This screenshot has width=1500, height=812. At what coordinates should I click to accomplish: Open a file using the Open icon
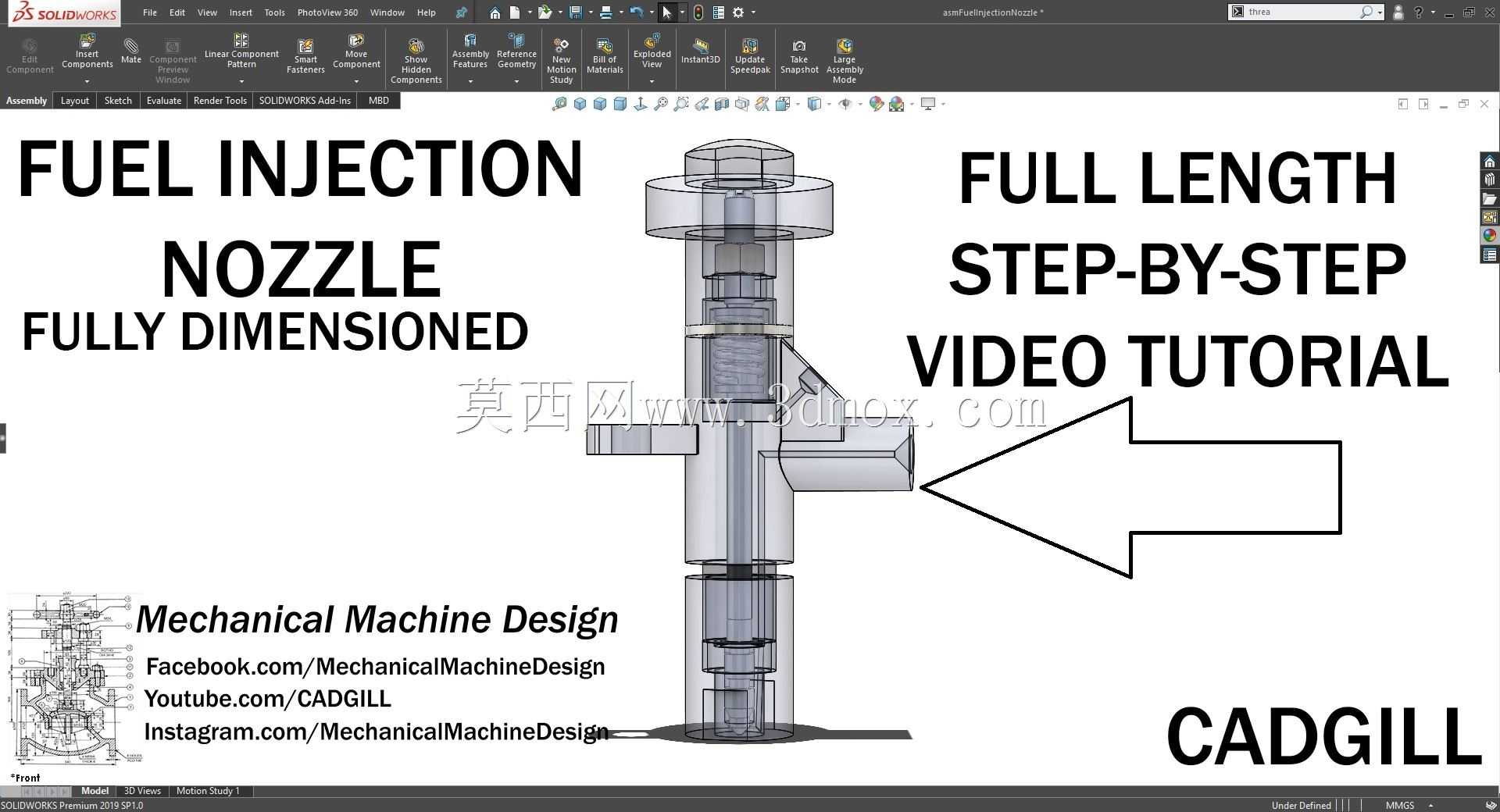545,12
